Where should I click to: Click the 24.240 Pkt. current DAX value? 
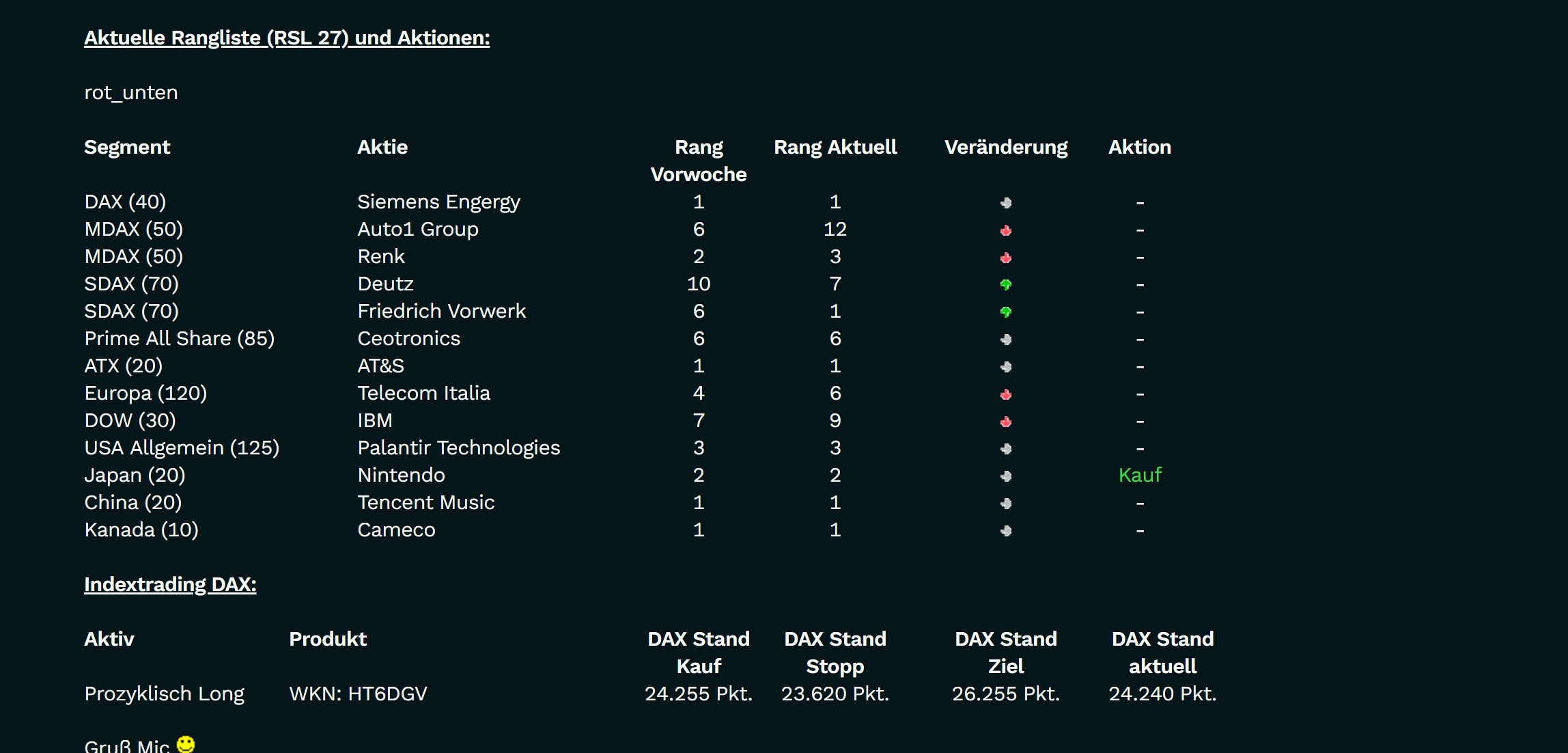click(x=1162, y=694)
